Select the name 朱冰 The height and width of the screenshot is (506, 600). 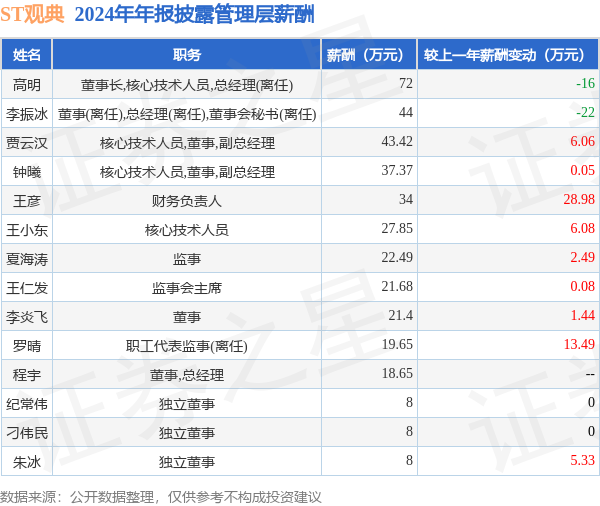tap(27, 462)
